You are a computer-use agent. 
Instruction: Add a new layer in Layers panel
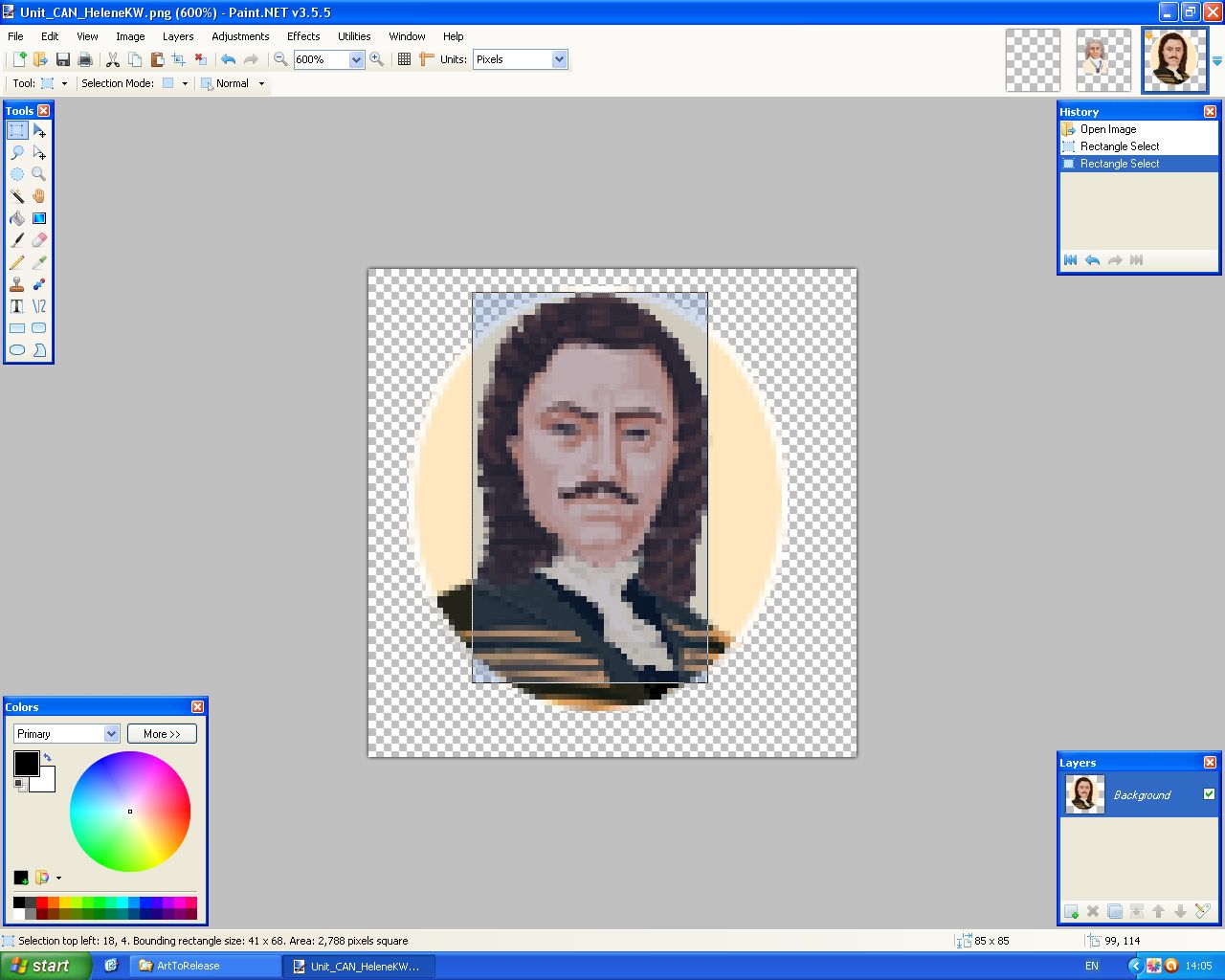(x=1071, y=911)
